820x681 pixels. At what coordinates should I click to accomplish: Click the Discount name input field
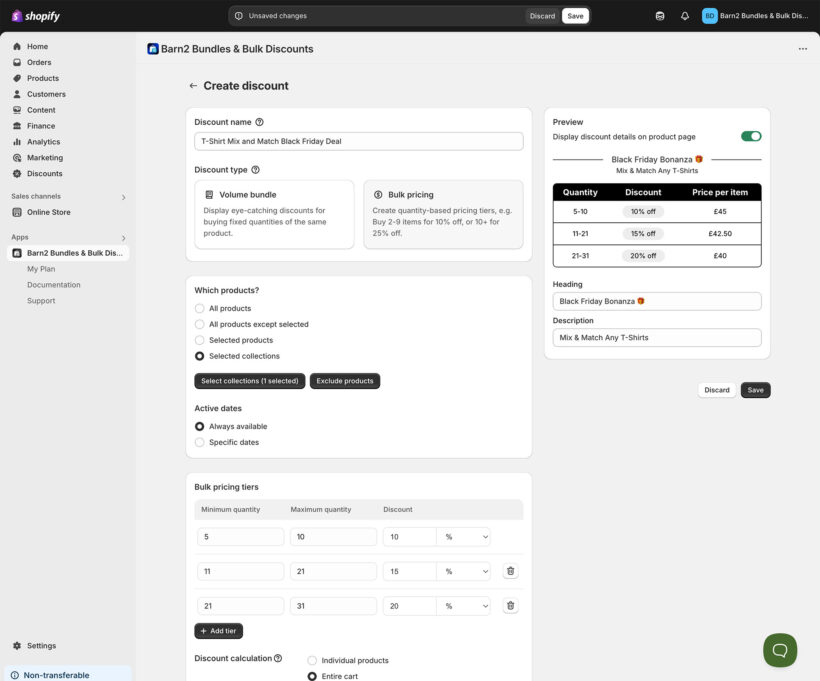358,141
